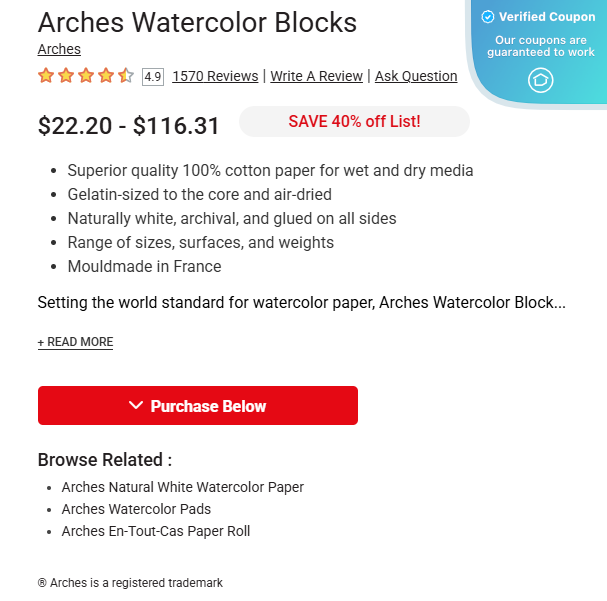
Task: Click the chevron on Purchase Below button
Action: click(x=137, y=406)
